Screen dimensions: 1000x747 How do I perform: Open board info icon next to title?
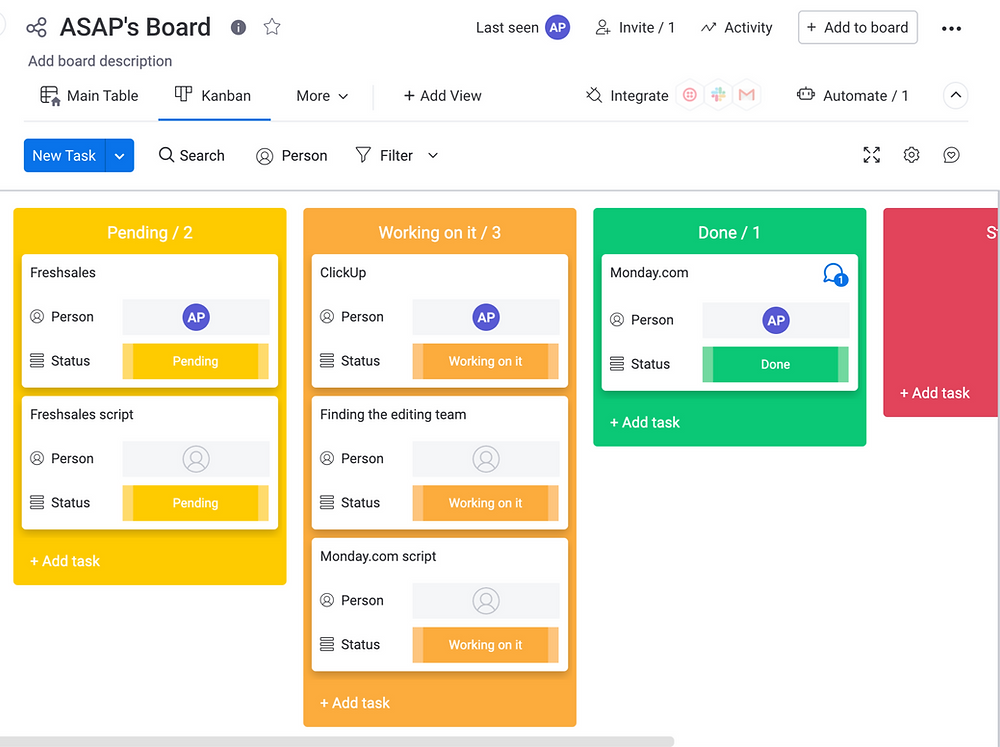238,27
